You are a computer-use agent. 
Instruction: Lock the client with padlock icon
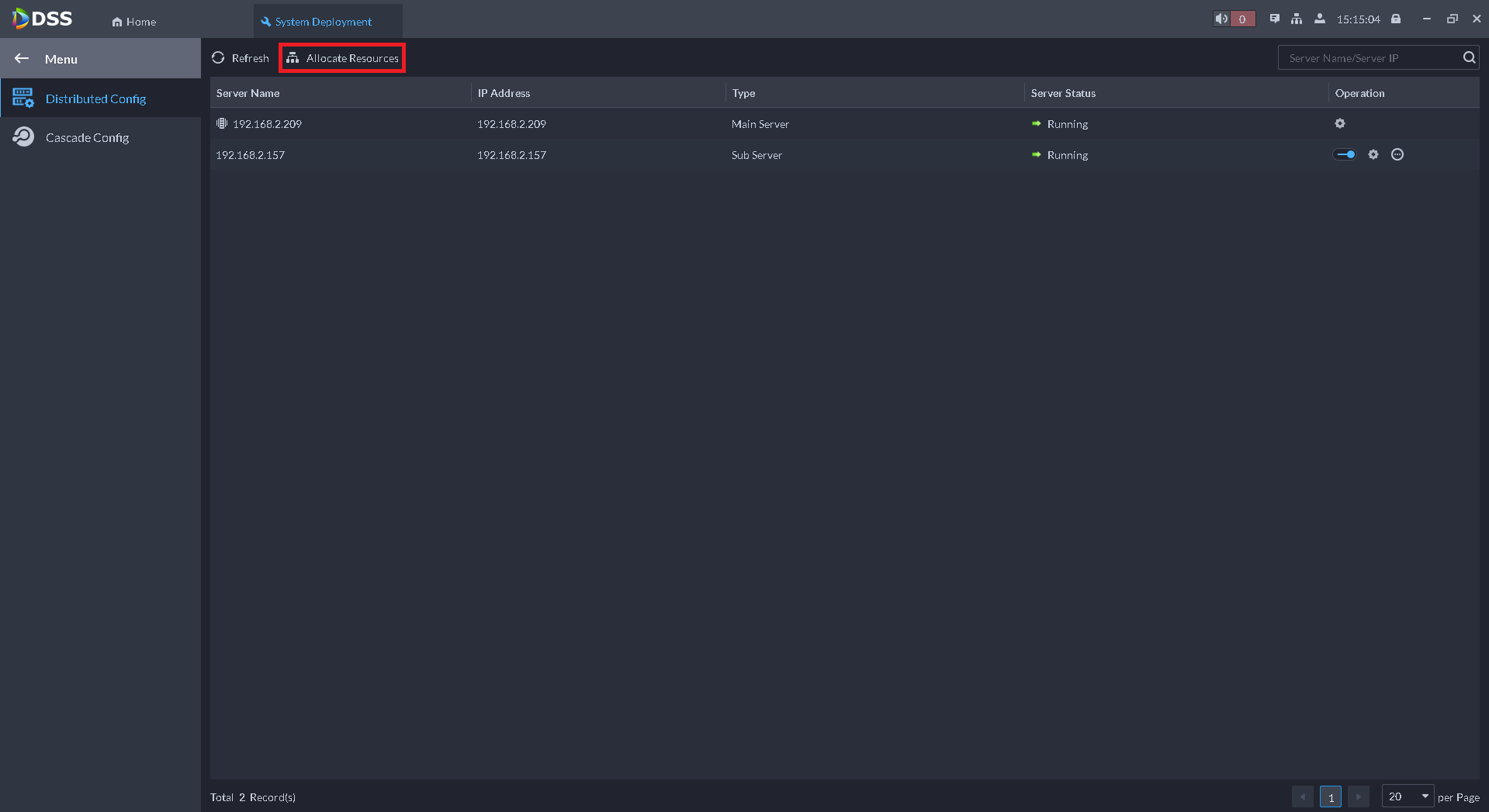coord(1396,19)
